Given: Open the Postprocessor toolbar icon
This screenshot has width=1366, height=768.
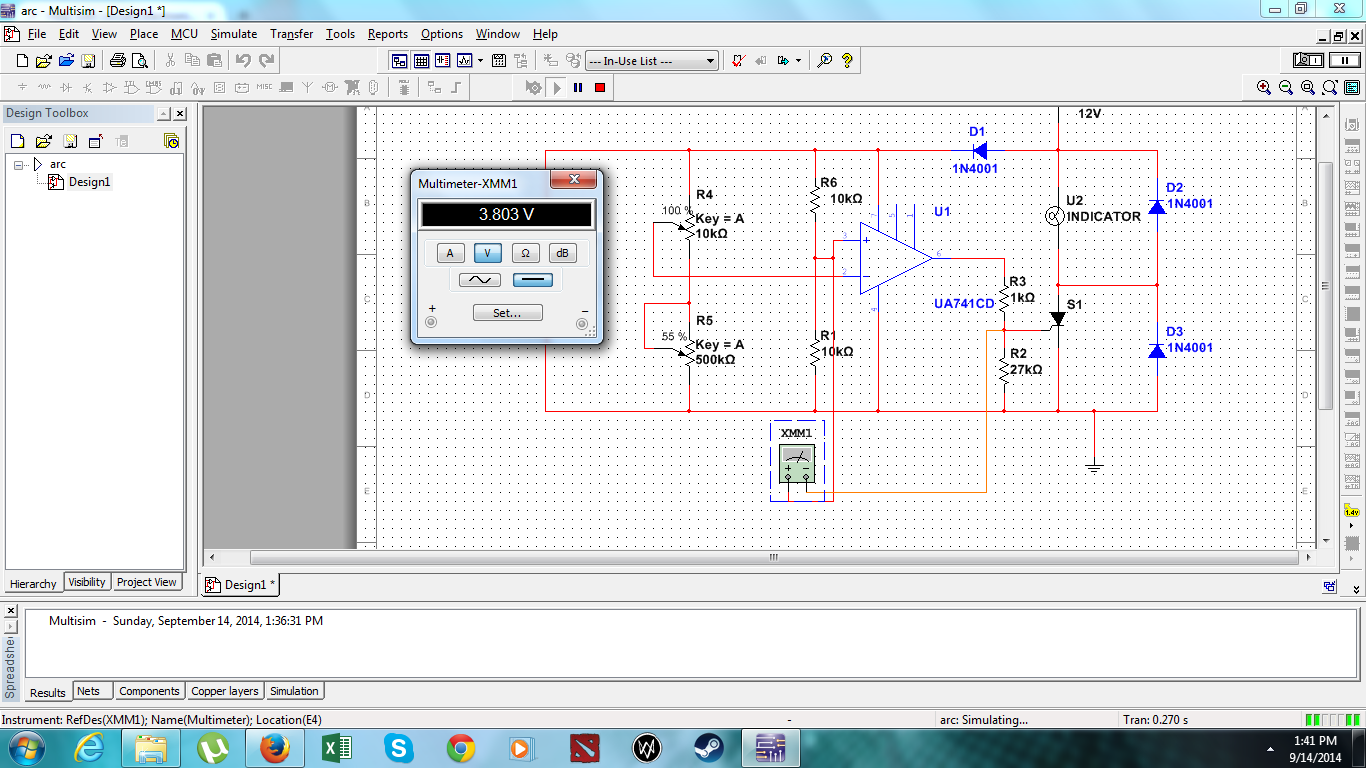Looking at the screenshot, I should (499, 61).
